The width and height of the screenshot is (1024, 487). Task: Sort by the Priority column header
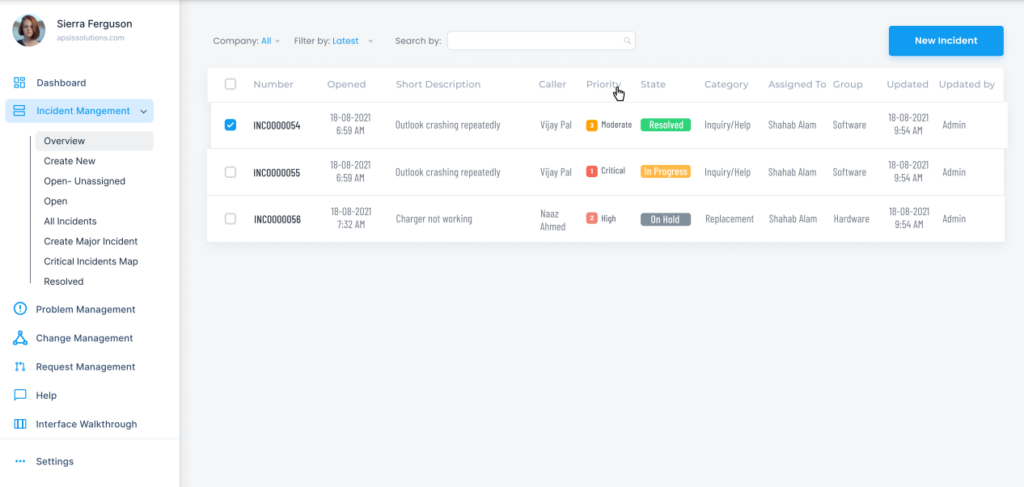pyautogui.click(x=603, y=84)
